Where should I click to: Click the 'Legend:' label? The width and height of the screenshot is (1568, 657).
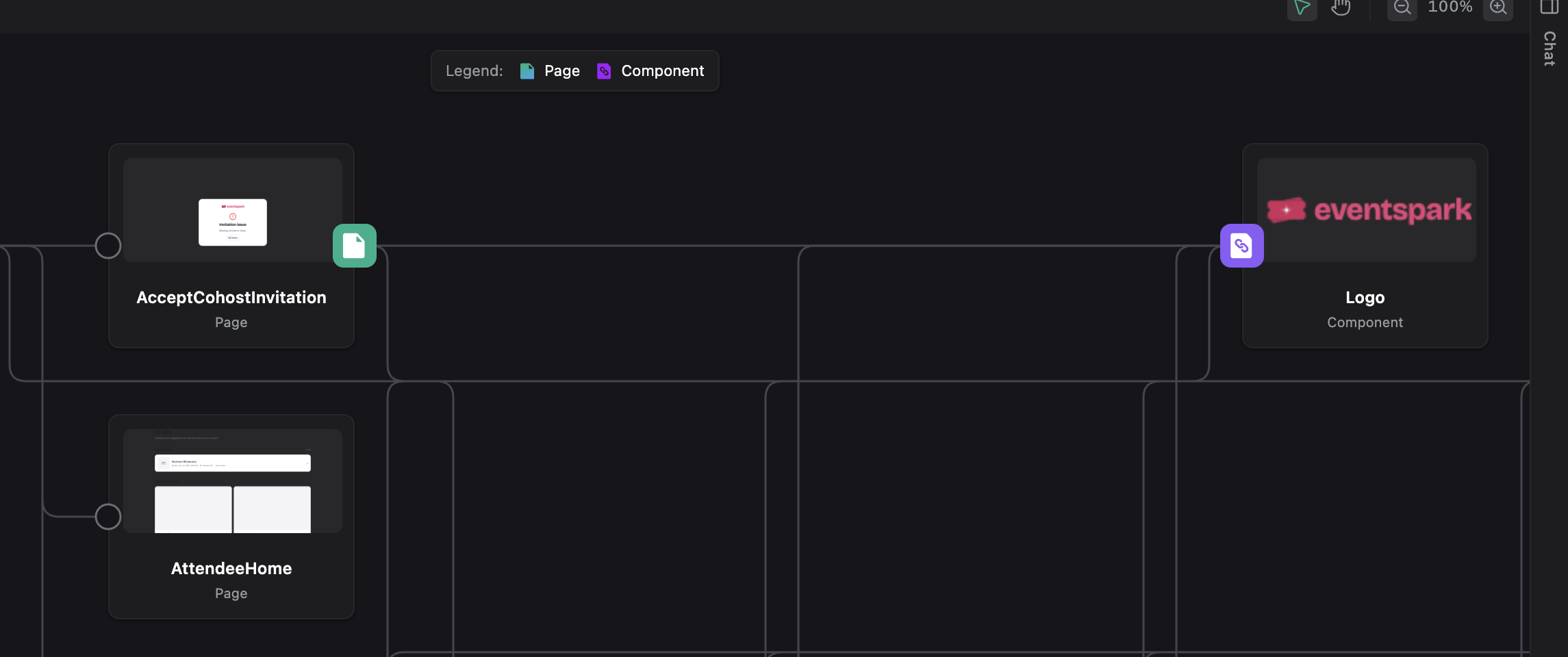[x=475, y=71]
